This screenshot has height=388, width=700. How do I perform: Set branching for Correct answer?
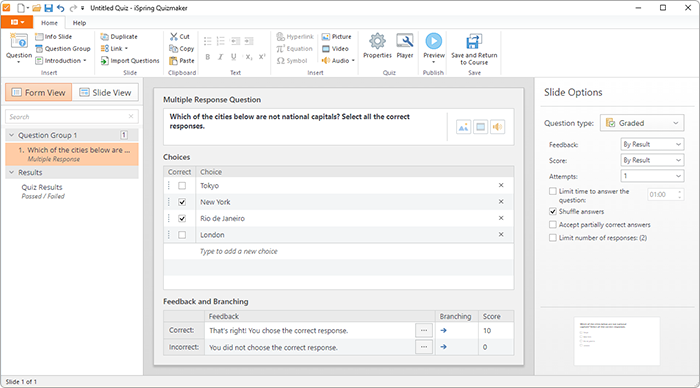click(x=443, y=330)
